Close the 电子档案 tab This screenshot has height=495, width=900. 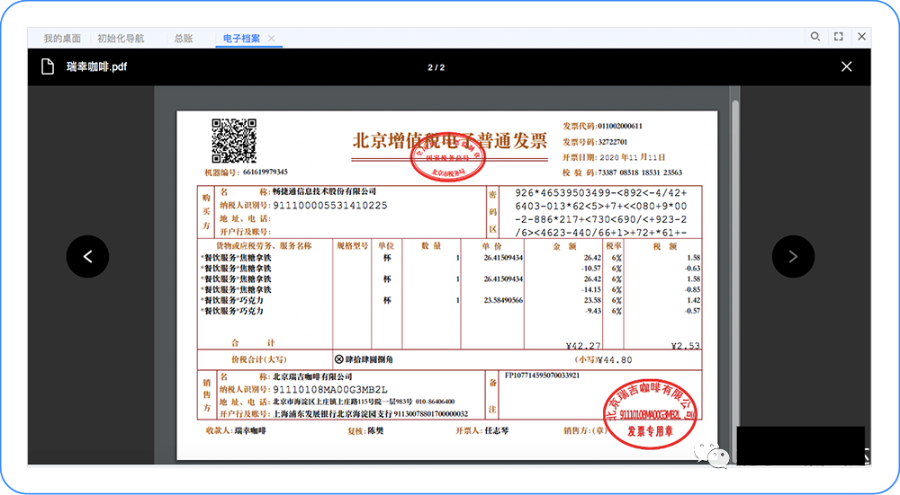tap(271, 38)
